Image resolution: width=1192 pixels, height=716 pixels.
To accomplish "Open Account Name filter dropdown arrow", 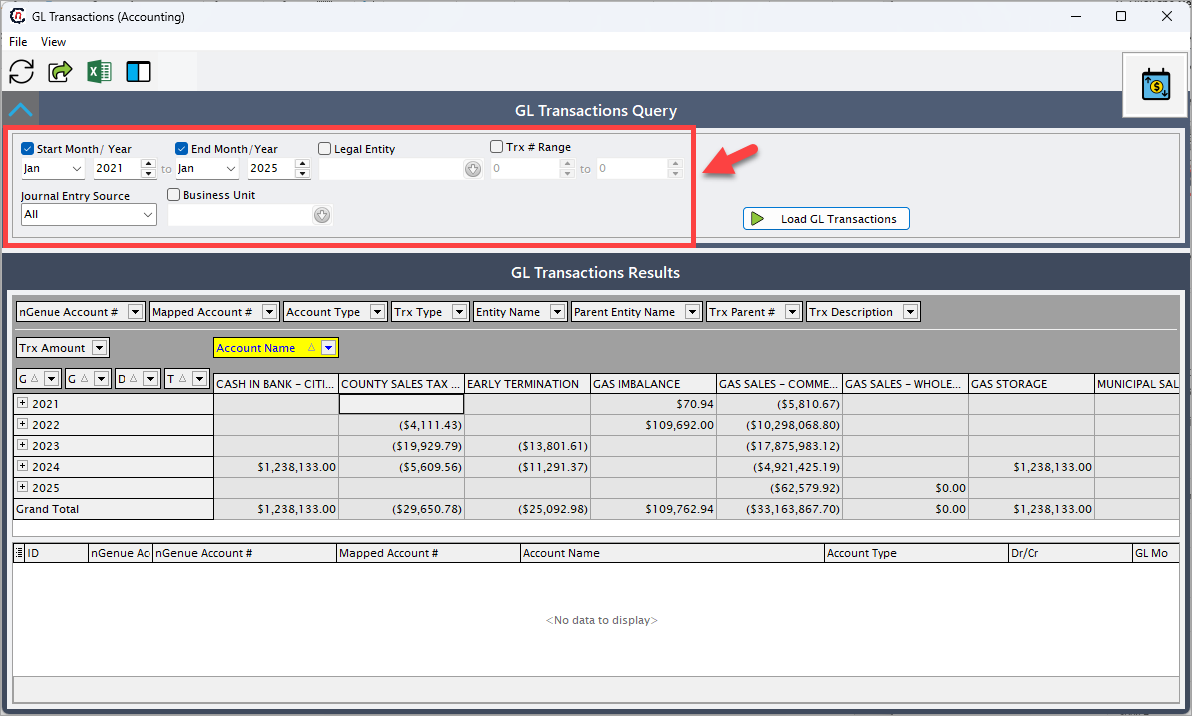I will pyautogui.click(x=328, y=347).
